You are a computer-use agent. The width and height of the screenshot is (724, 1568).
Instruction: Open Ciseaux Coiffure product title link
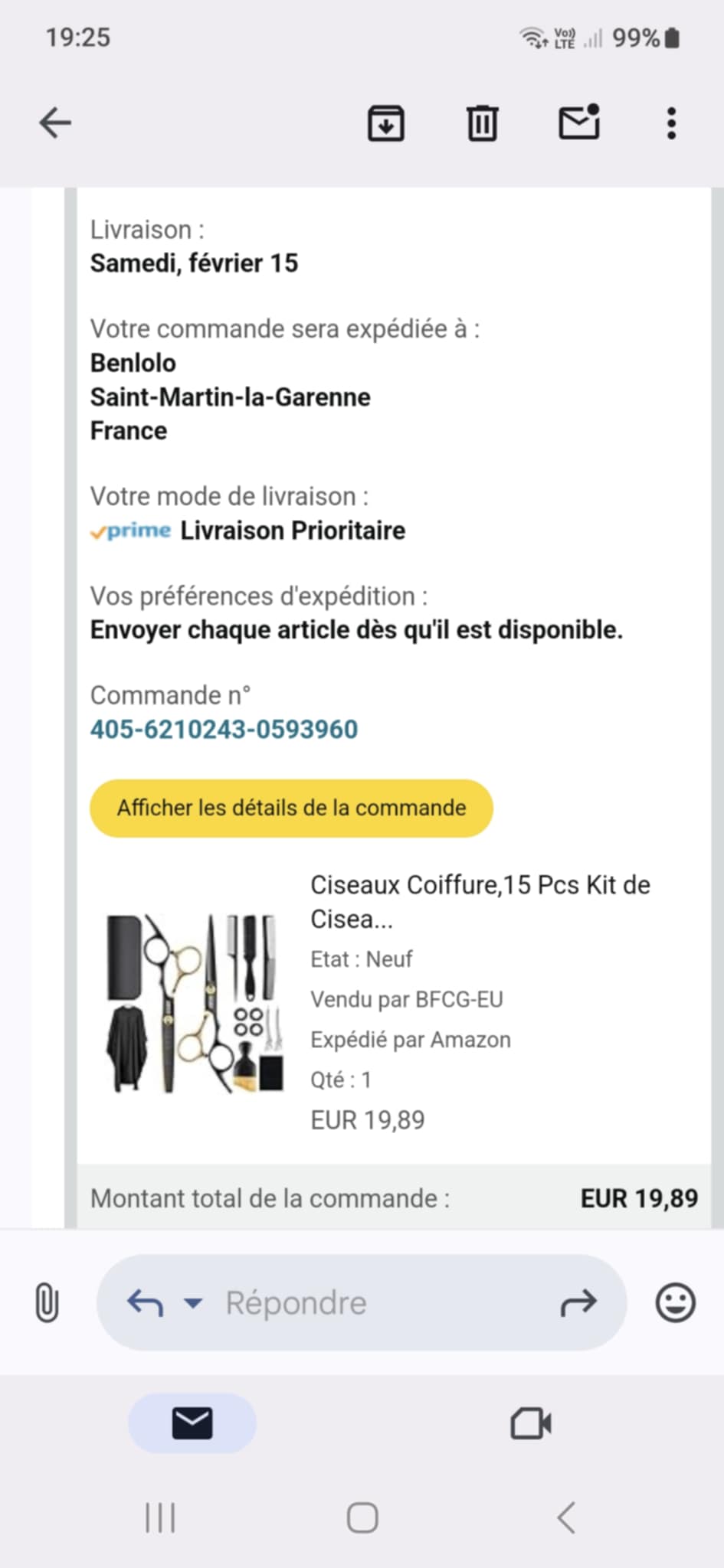coord(480,901)
